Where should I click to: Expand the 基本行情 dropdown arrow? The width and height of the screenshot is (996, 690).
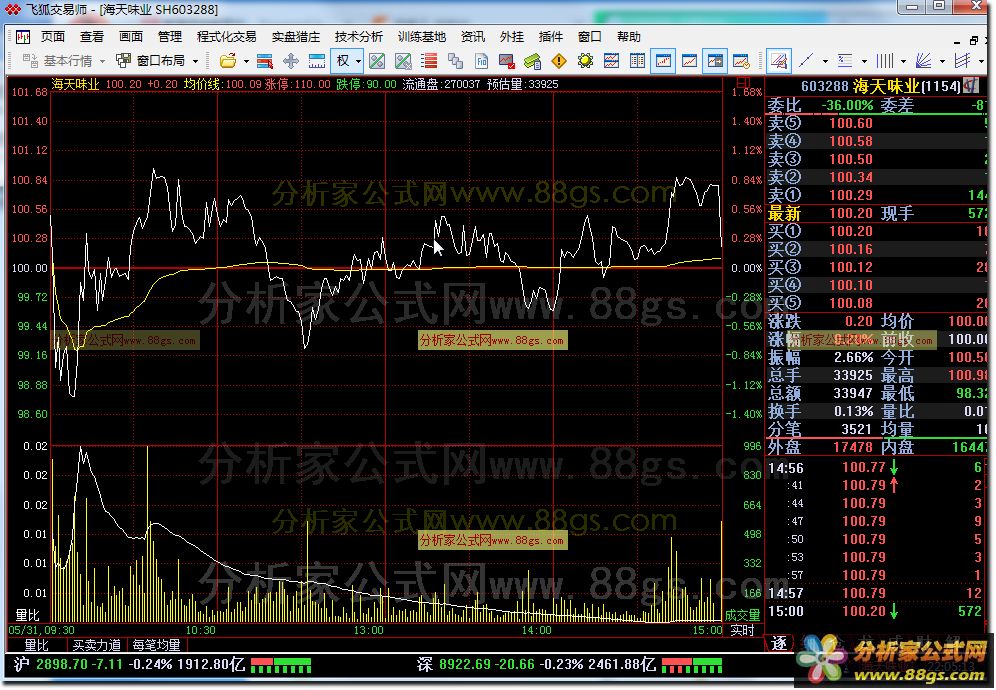point(102,62)
